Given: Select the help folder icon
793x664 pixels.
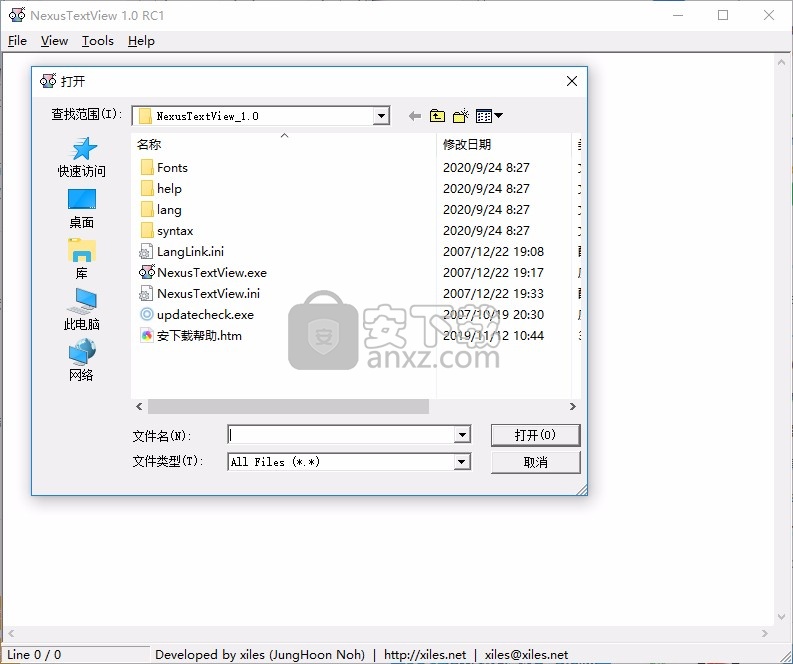Looking at the screenshot, I should pos(147,189).
